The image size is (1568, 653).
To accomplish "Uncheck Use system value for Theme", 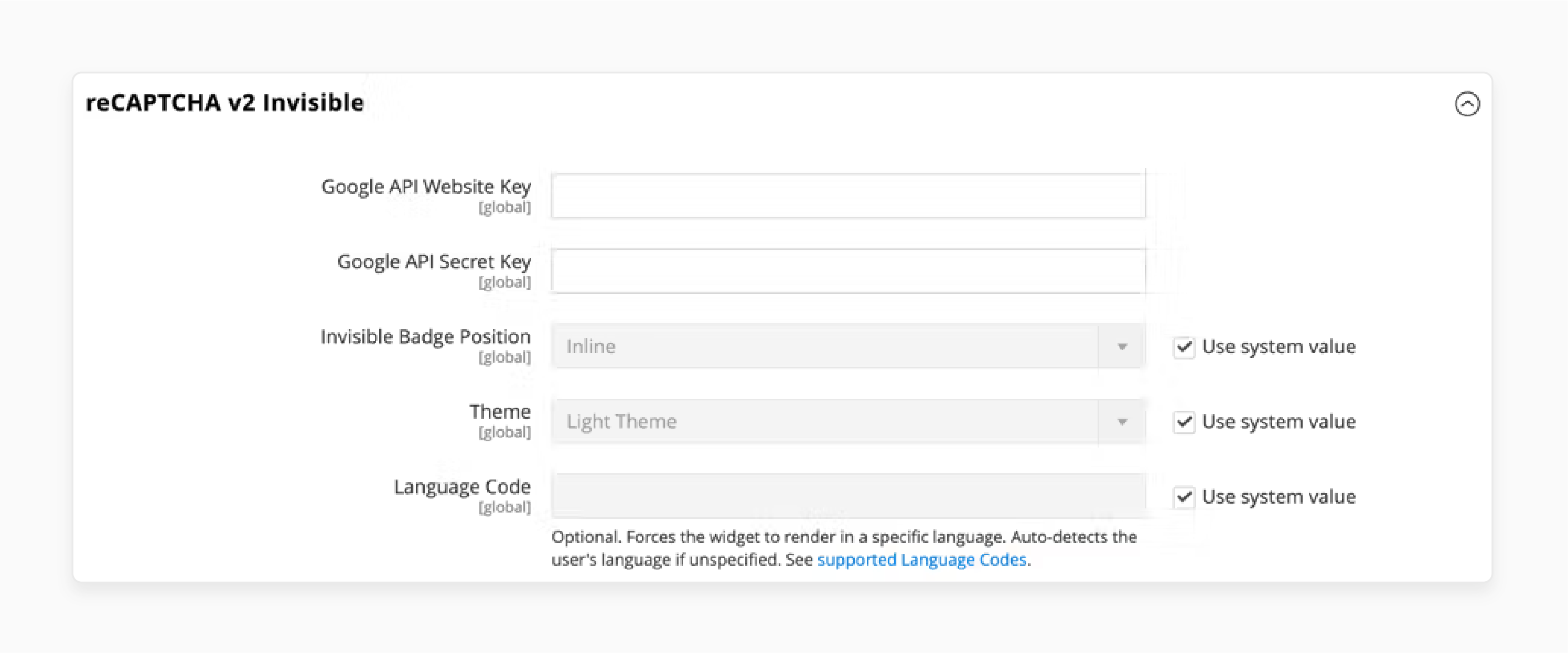I will [1184, 422].
